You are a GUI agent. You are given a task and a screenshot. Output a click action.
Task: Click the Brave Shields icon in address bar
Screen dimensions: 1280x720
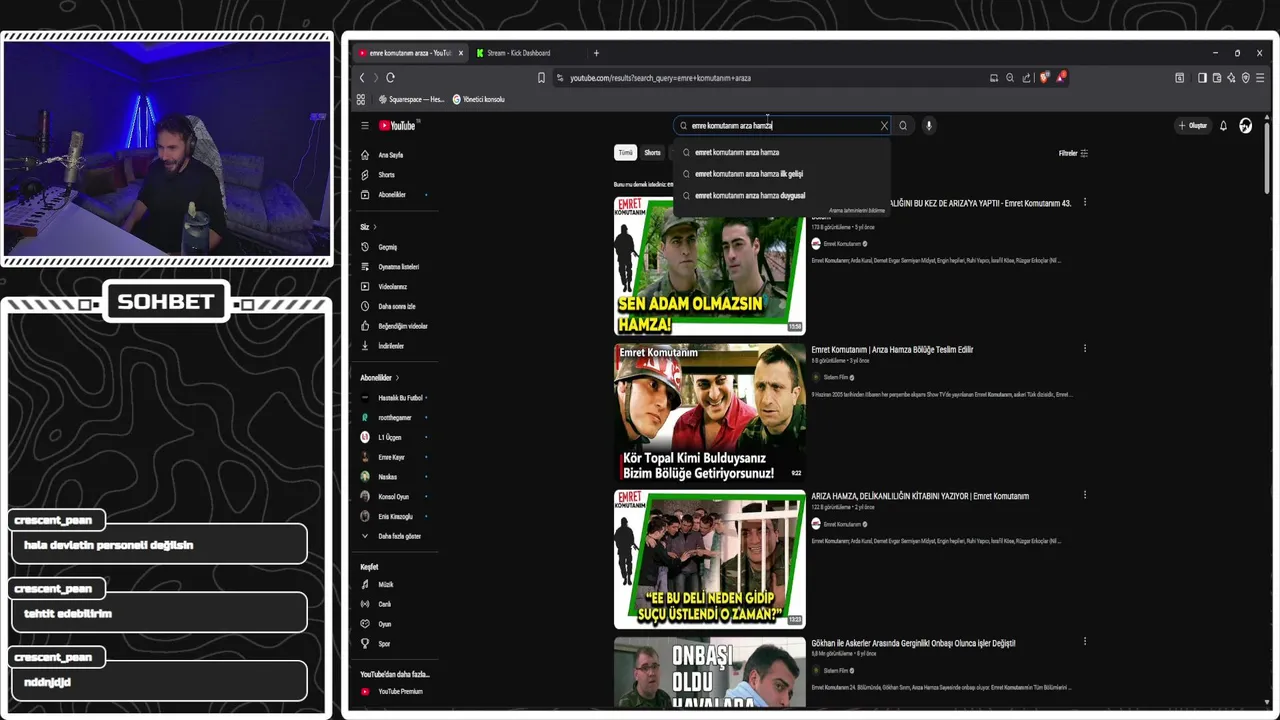click(1044, 78)
